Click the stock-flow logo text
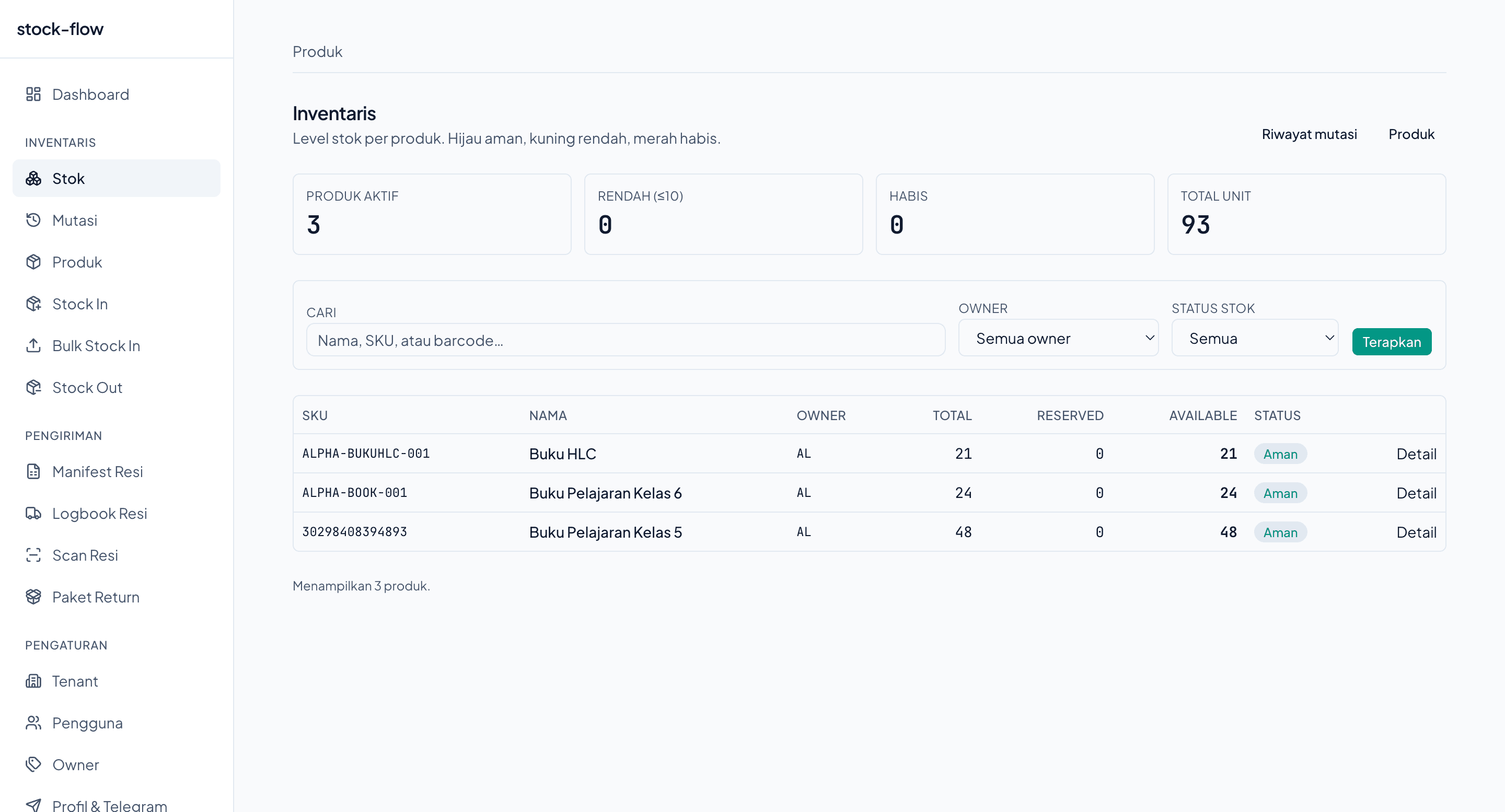 click(x=60, y=29)
